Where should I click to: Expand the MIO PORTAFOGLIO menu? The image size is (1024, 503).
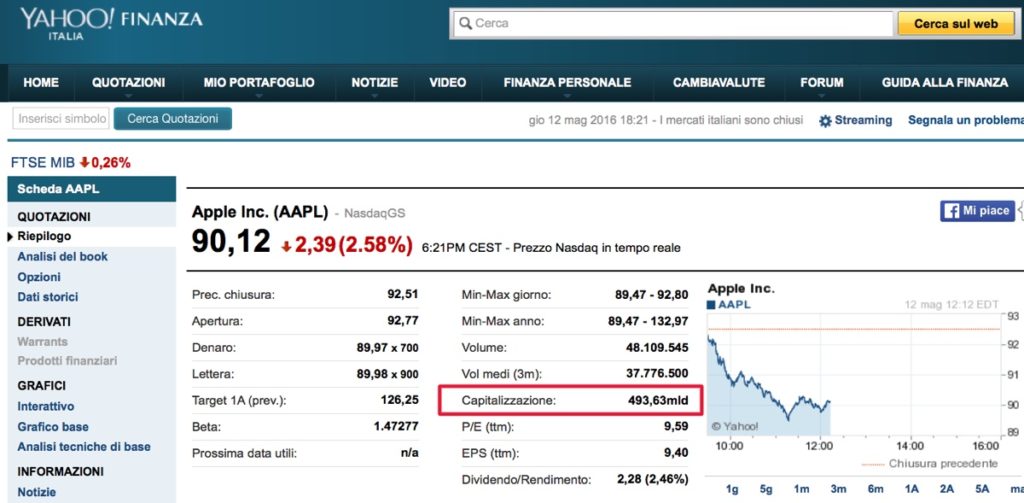[258, 83]
